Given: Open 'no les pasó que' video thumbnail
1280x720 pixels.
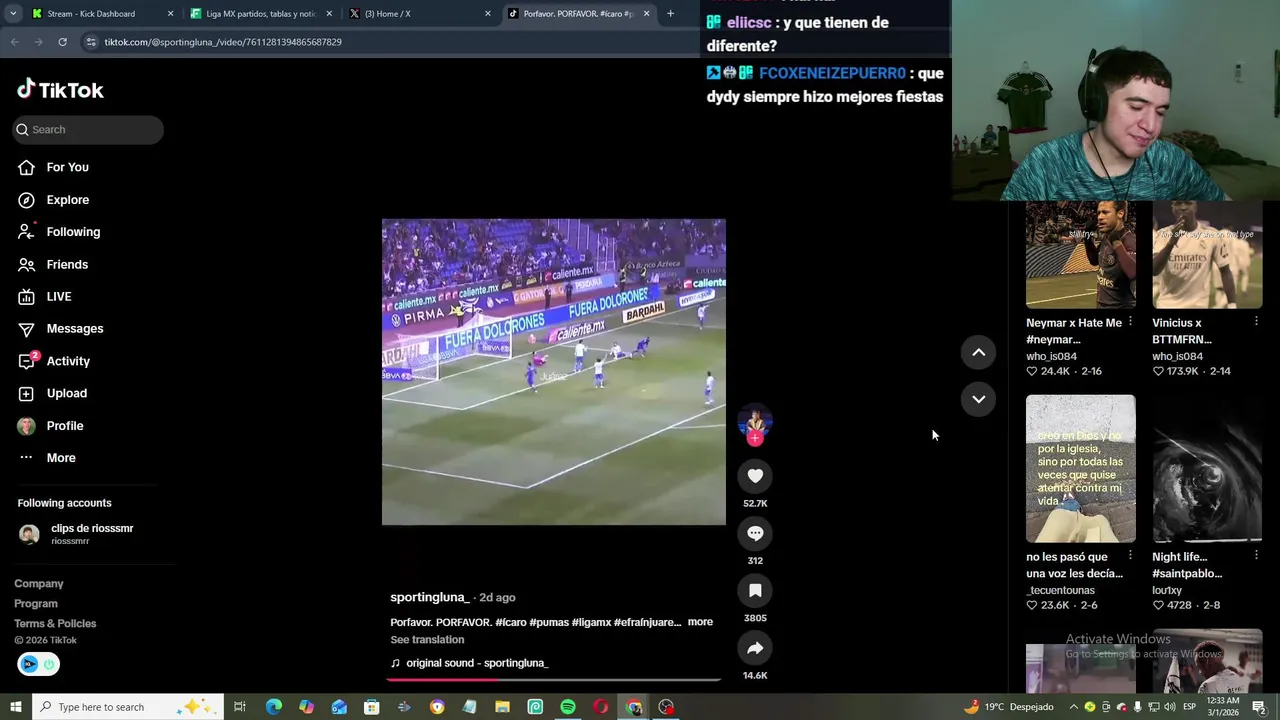Looking at the screenshot, I should click(x=1080, y=468).
